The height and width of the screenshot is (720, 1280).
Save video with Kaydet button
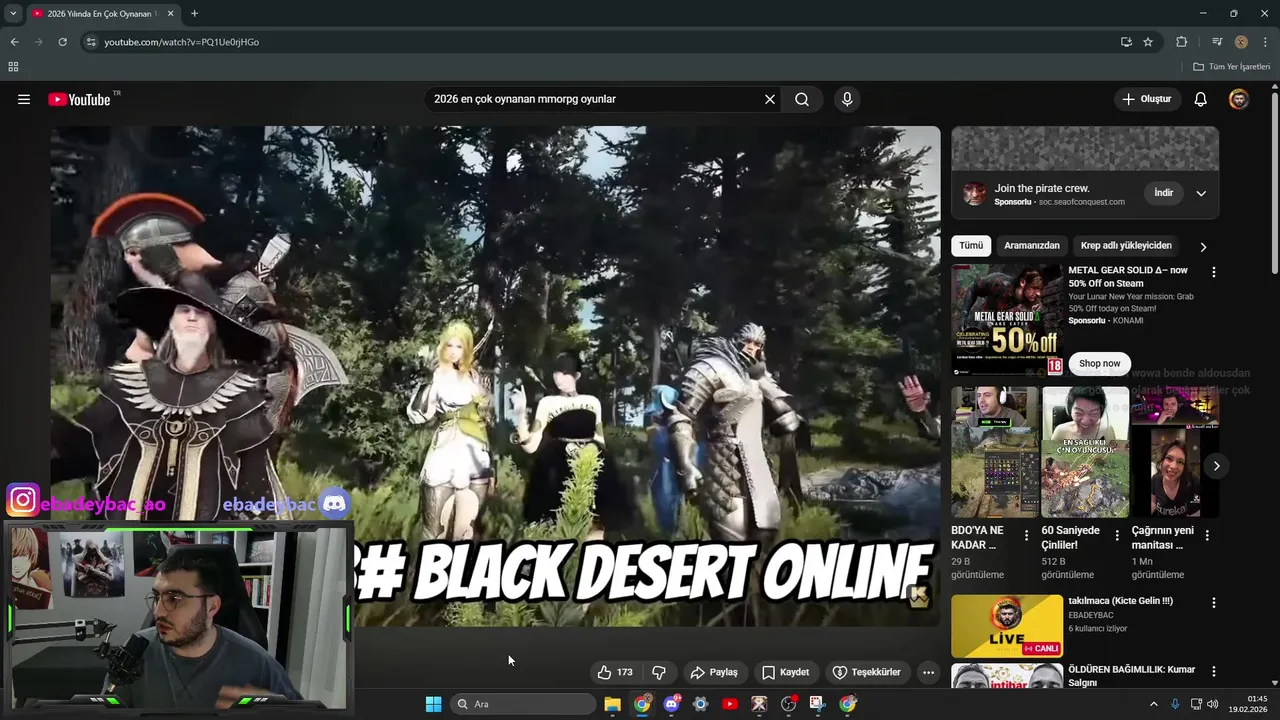pos(785,672)
